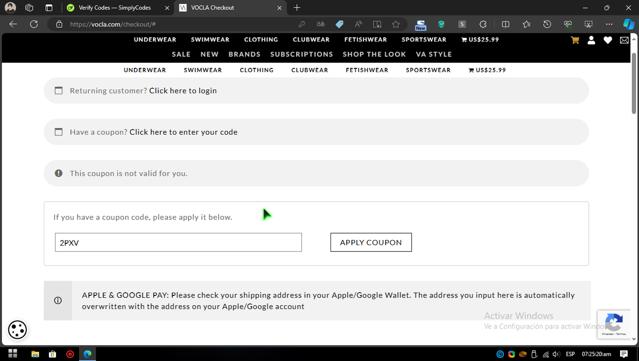
Task: Open the gray S extension icon
Action: (x=462, y=24)
